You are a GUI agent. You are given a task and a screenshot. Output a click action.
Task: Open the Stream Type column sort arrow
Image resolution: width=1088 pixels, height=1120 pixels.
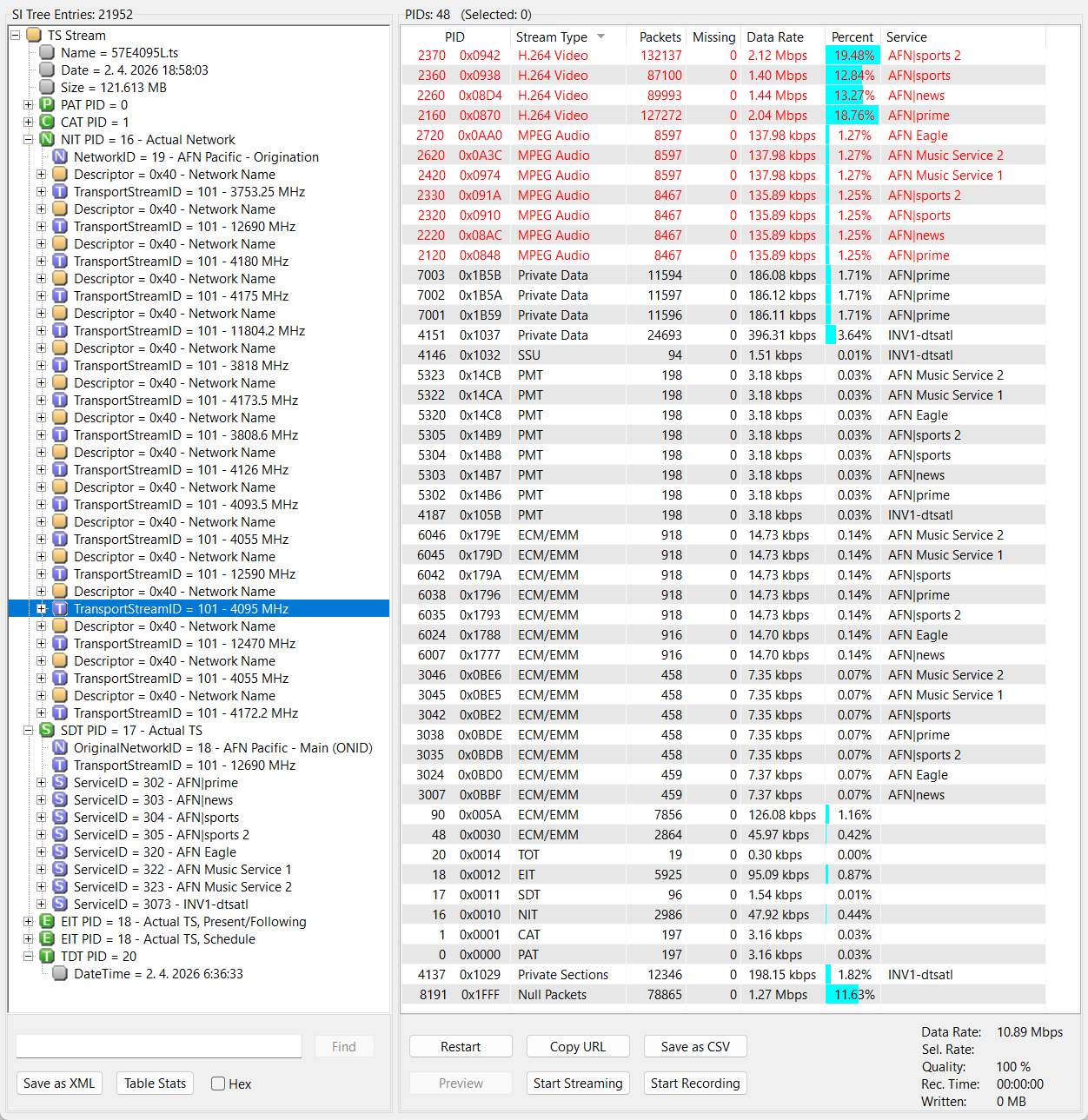(600, 36)
